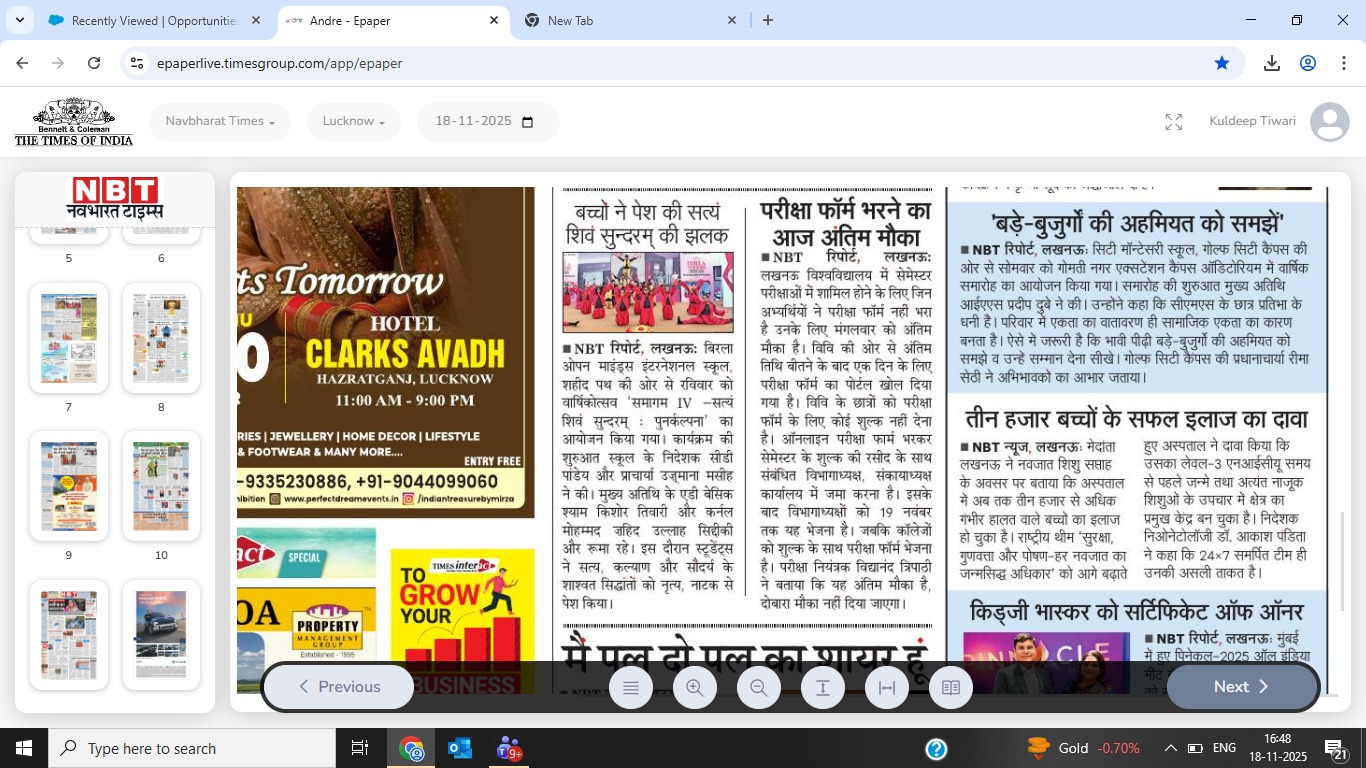Click the fit-to-height icon
Image resolution: width=1366 pixels, height=768 pixels.
click(x=823, y=688)
